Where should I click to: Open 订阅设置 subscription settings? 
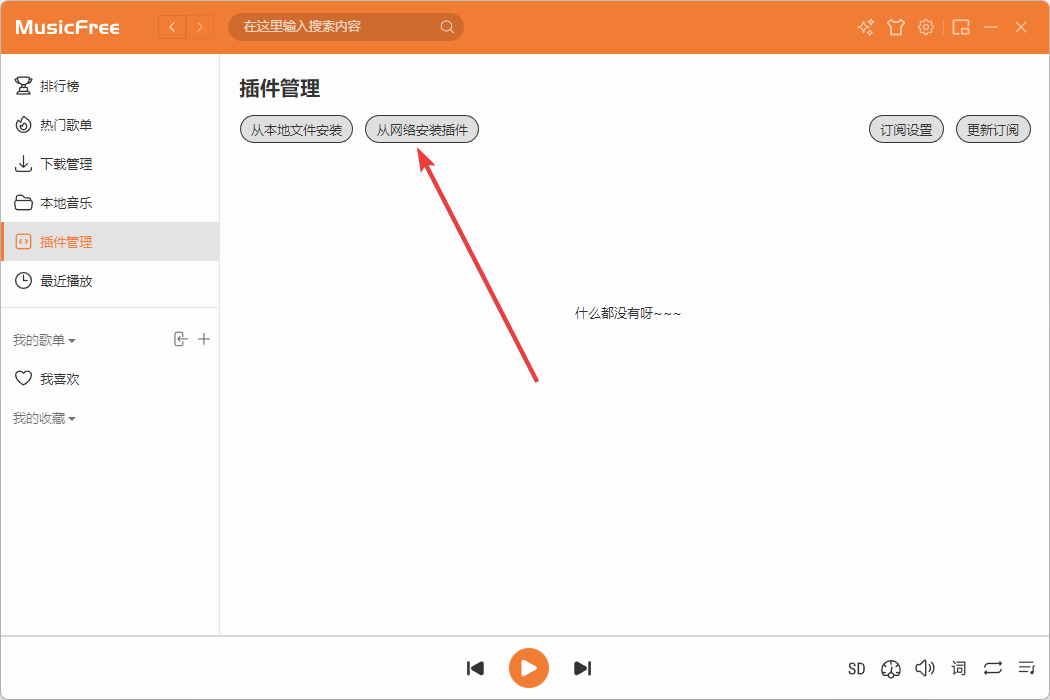click(x=906, y=129)
